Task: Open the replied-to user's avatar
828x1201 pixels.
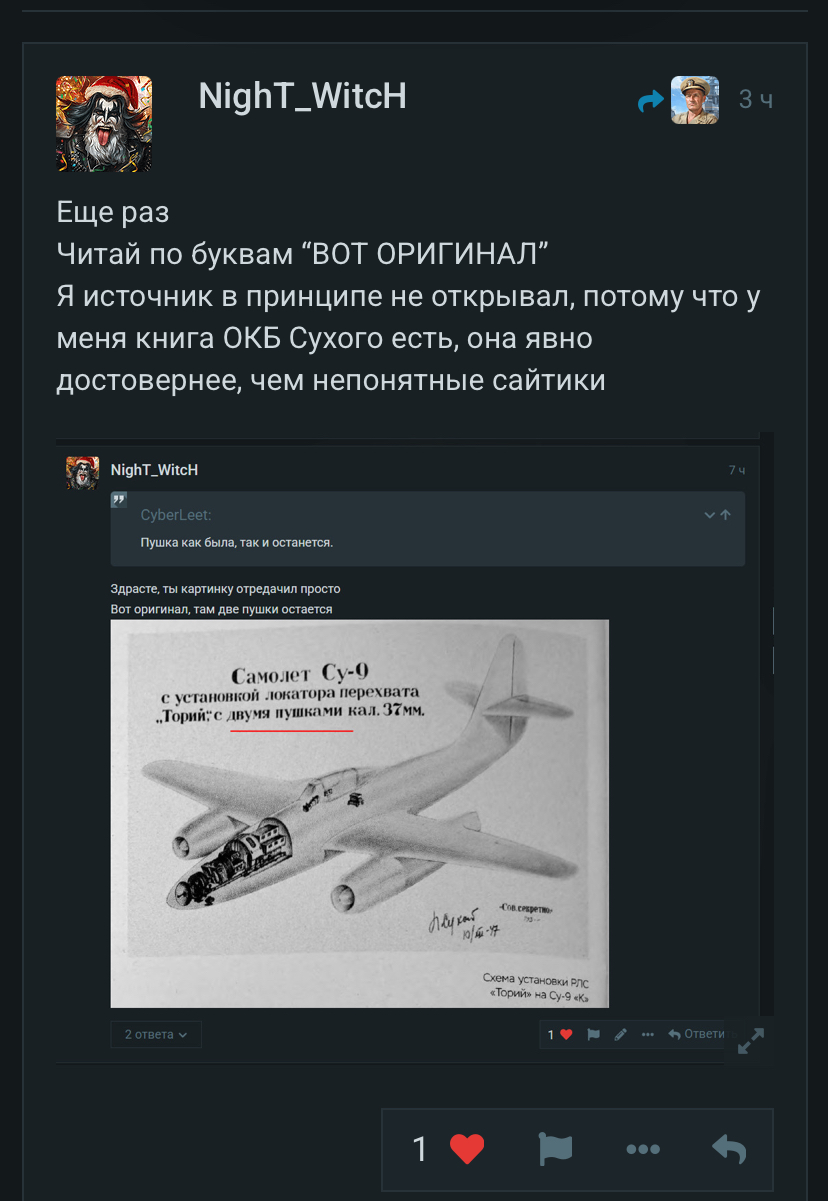Action: [x=694, y=100]
